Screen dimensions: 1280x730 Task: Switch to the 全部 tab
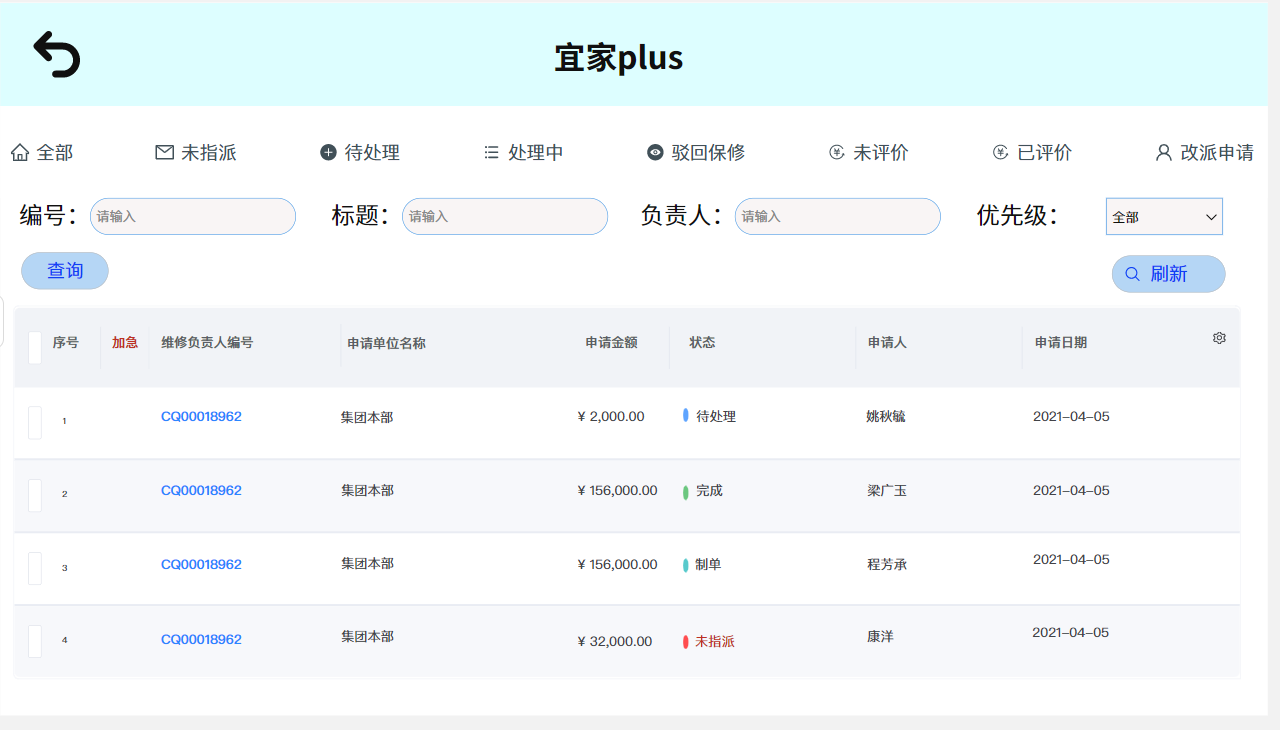point(42,153)
